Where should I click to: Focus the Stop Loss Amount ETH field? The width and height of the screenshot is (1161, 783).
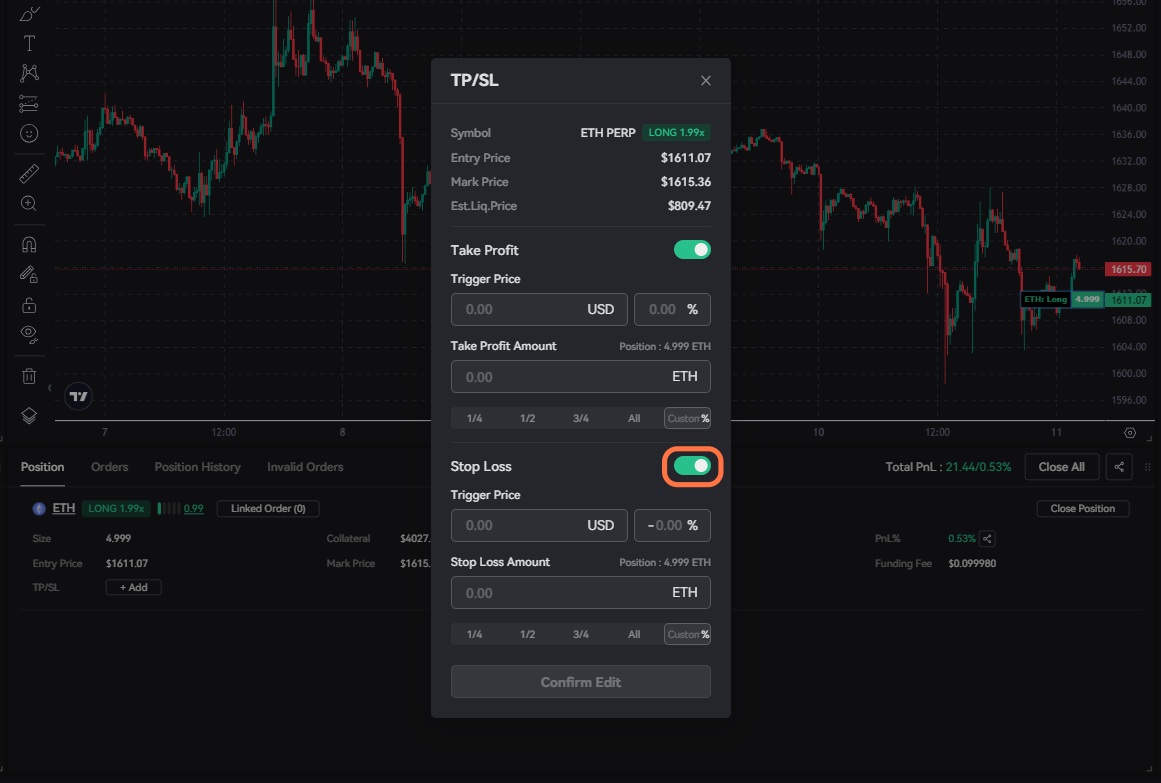[x=580, y=593]
